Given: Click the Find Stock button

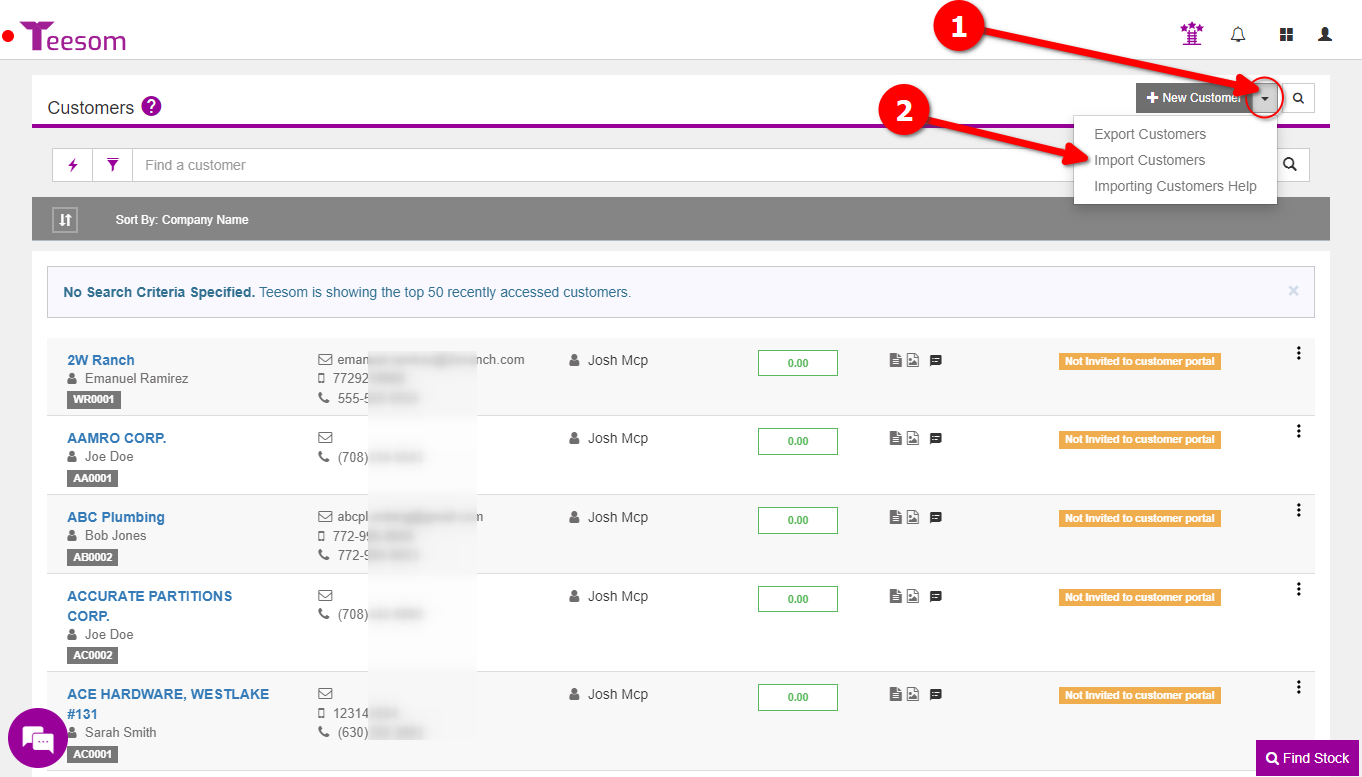Looking at the screenshot, I should pos(1308,758).
